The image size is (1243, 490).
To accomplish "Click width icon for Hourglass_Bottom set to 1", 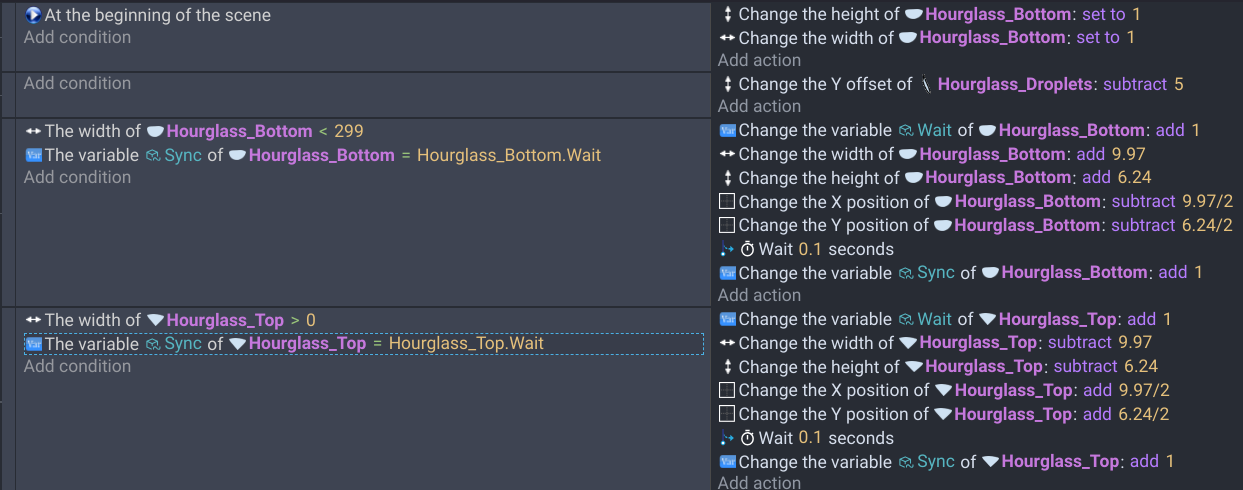I will (x=727, y=37).
